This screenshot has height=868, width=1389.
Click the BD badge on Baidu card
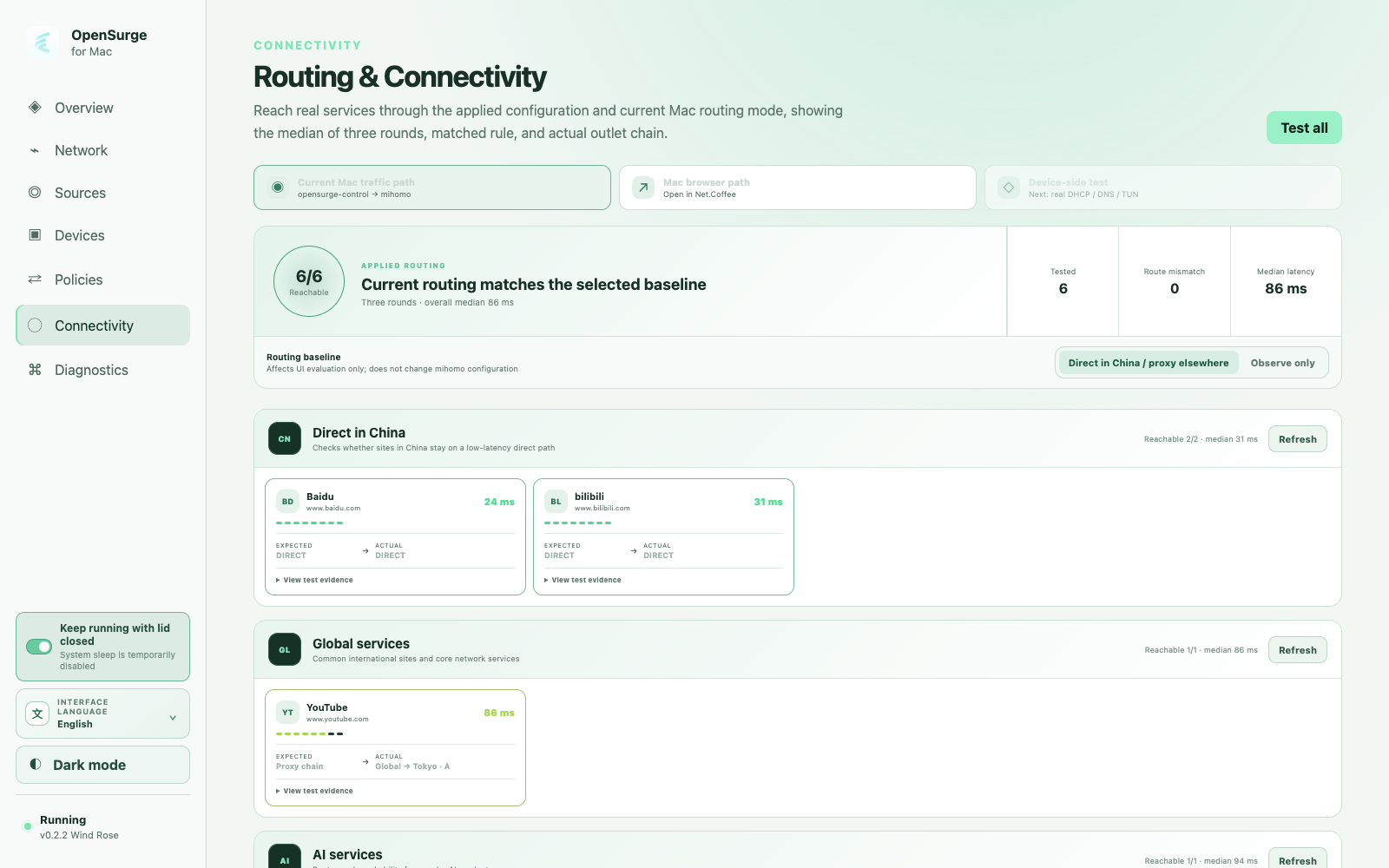click(287, 502)
